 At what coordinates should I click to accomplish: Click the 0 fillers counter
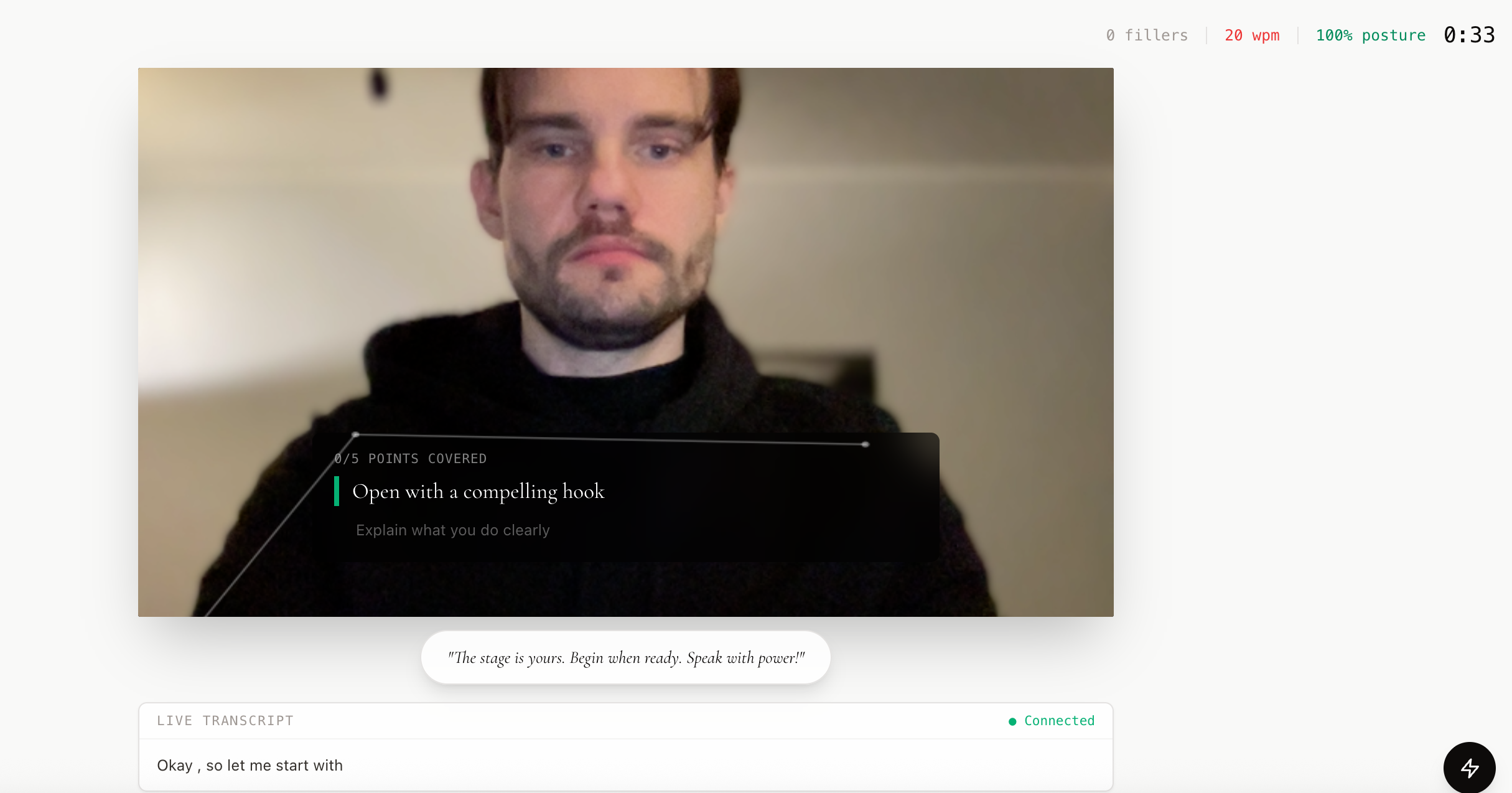1147,35
